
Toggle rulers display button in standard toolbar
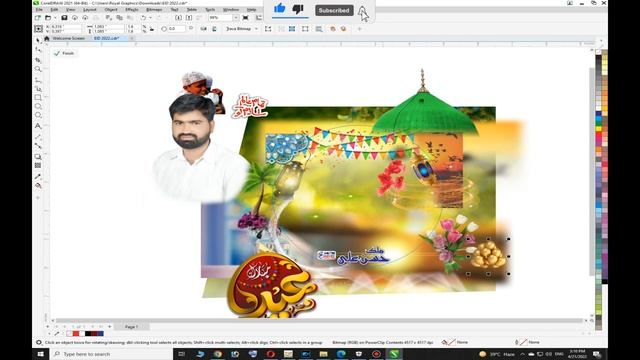259,18
